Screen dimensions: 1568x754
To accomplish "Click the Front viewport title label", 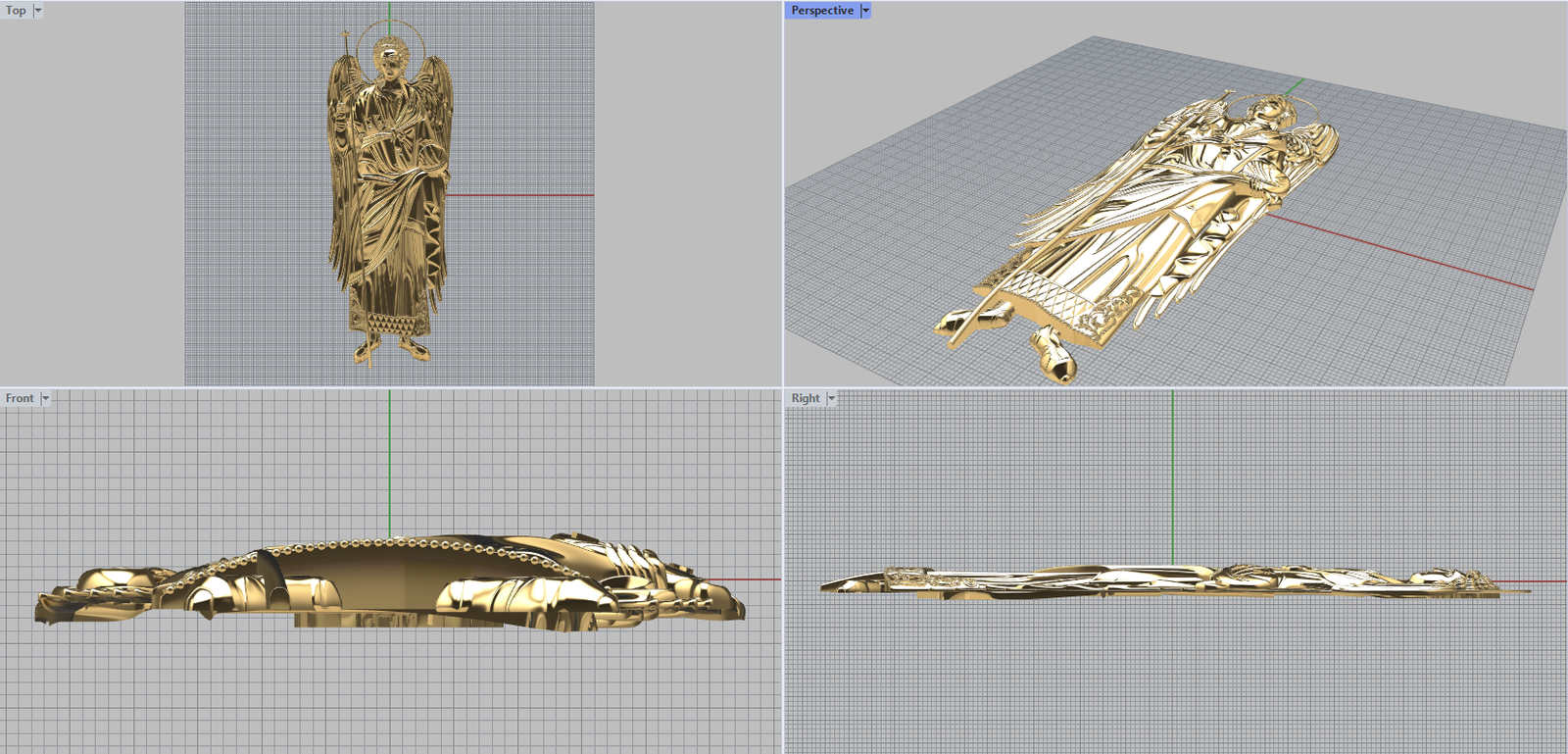I will tap(19, 398).
